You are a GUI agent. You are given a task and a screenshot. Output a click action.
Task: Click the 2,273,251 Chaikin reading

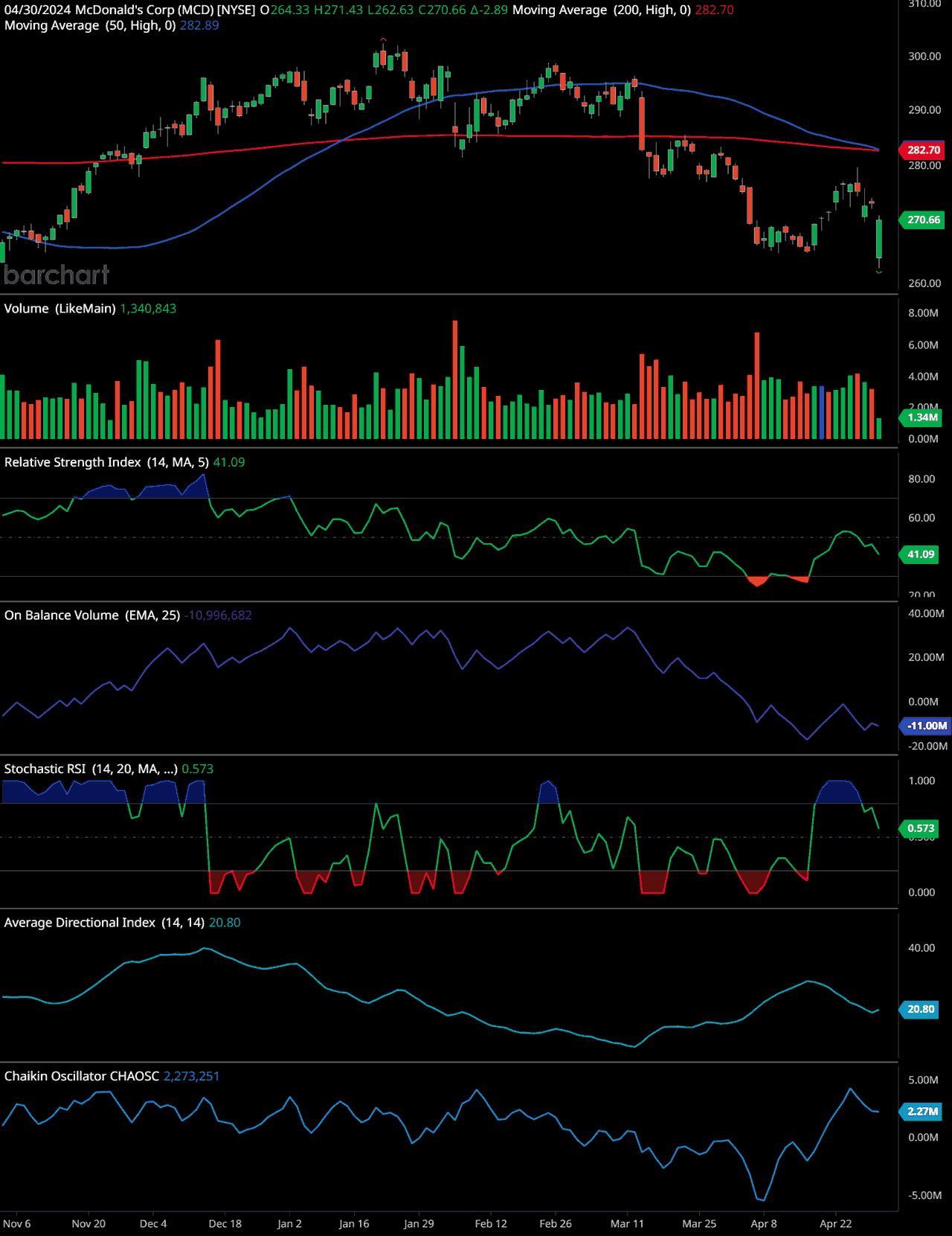tap(191, 1076)
